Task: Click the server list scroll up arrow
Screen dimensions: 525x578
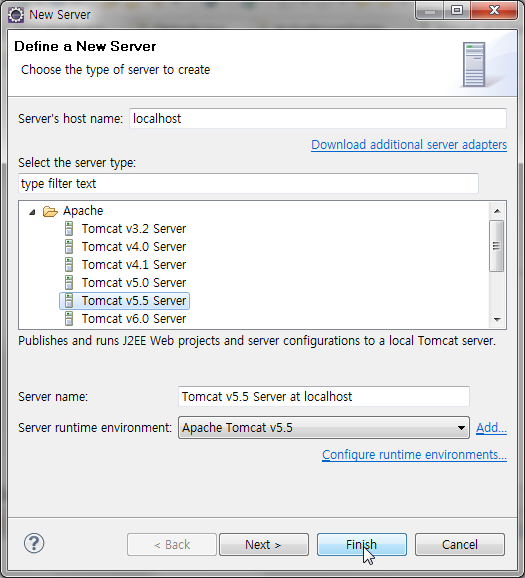Action: pyautogui.click(x=497, y=211)
